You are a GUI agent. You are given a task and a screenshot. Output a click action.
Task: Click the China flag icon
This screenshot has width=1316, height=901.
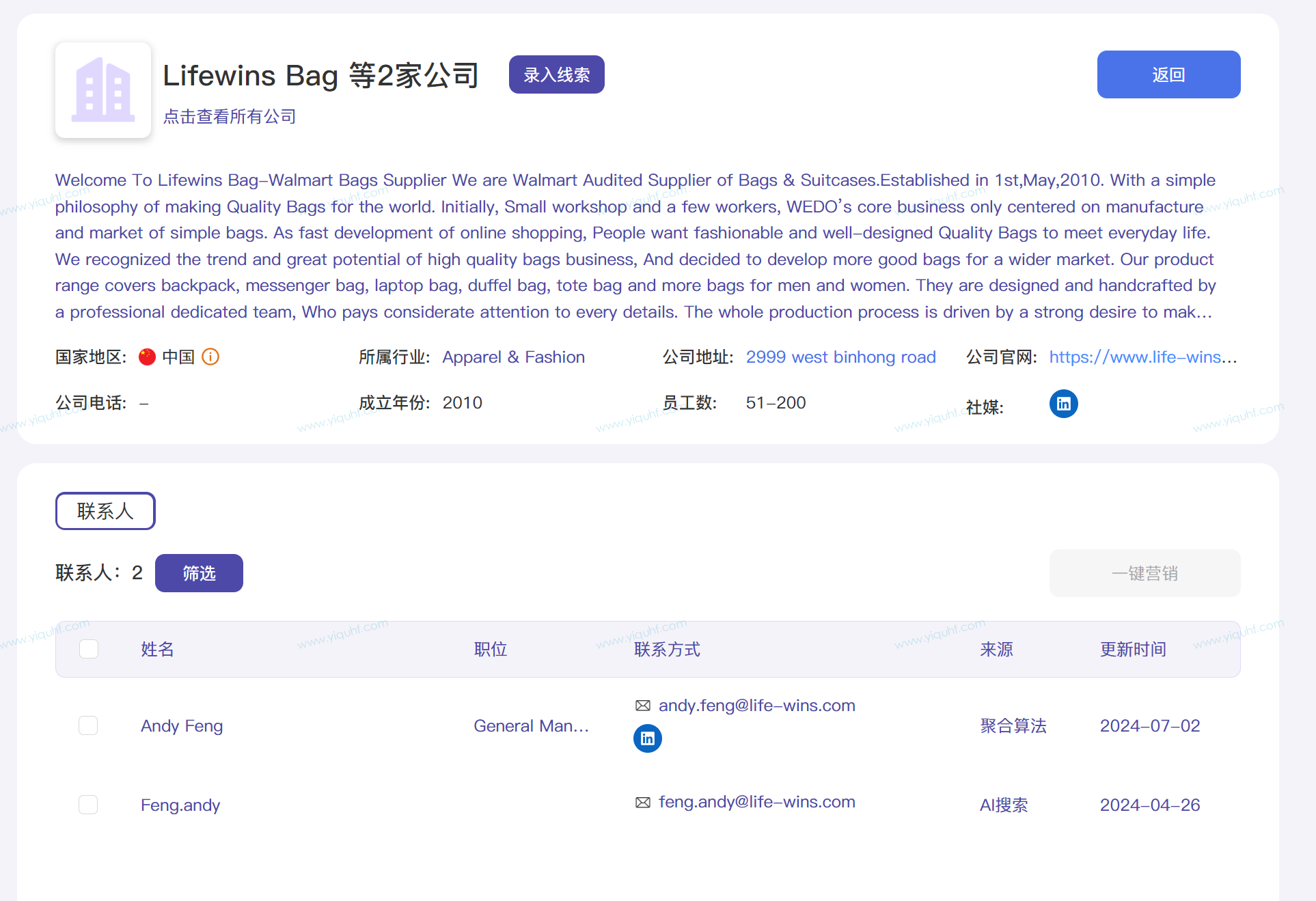(x=147, y=357)
